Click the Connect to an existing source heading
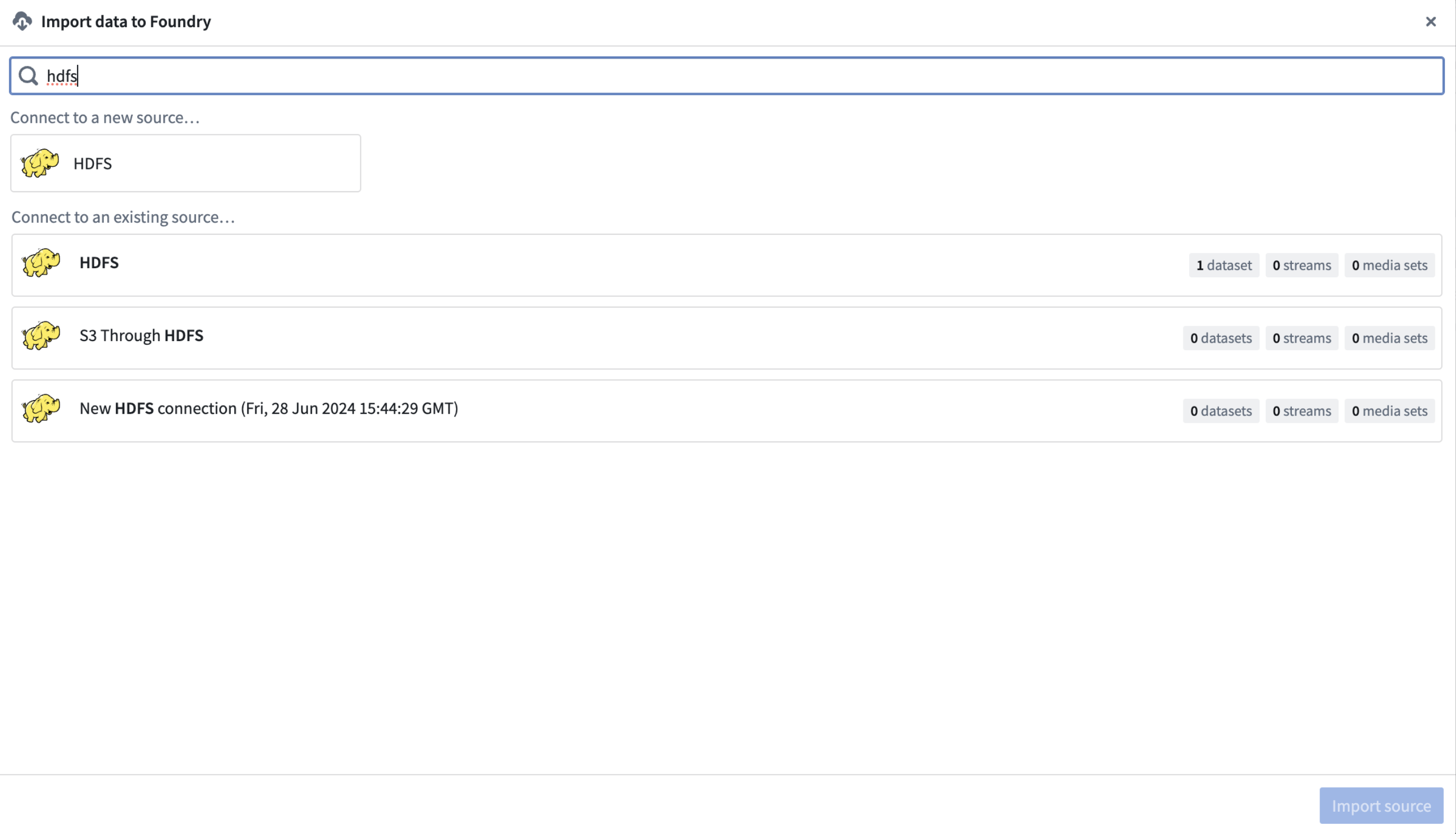Screen dimensions: 1456x834 click(123, 217)
